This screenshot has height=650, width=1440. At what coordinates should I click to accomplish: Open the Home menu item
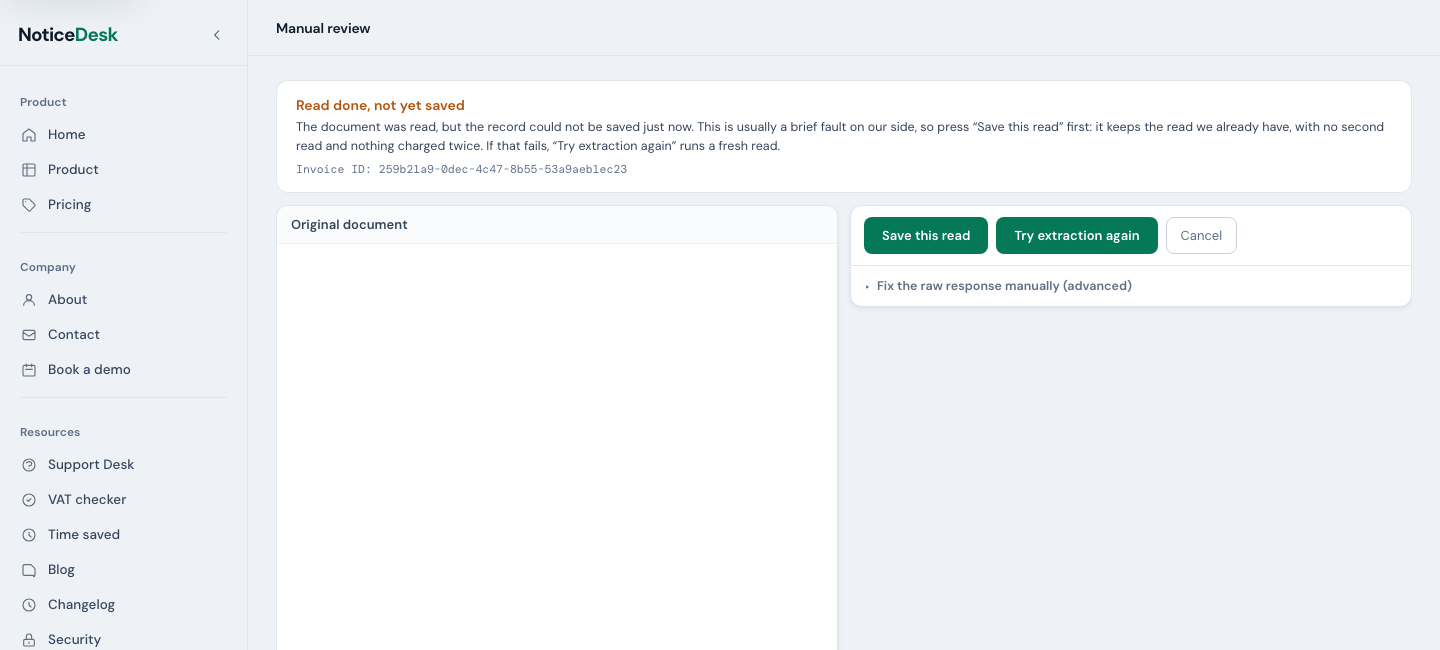tap(124, 135)
